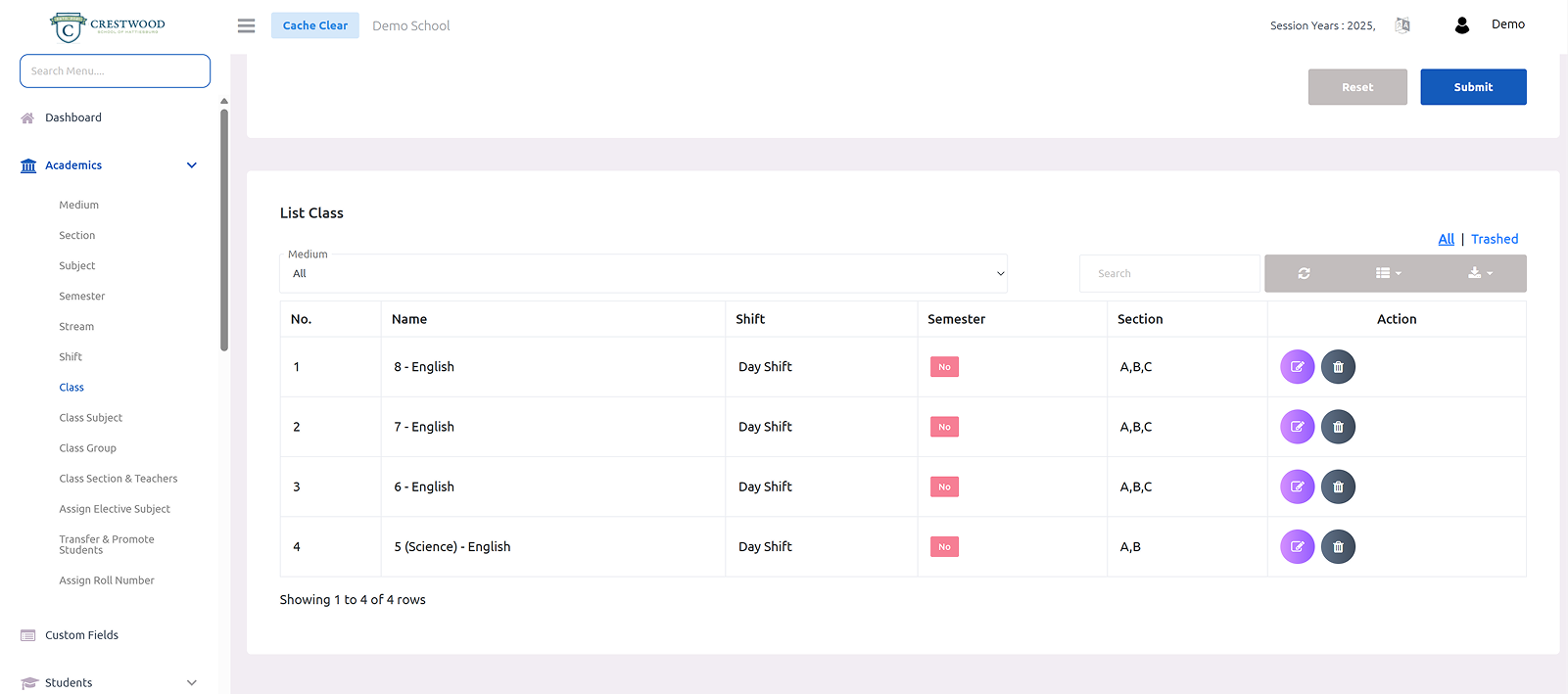The image size is (1568, 694).
Task: Toggle the hamburger sidebar menu icon
Action: pos(246,25)
